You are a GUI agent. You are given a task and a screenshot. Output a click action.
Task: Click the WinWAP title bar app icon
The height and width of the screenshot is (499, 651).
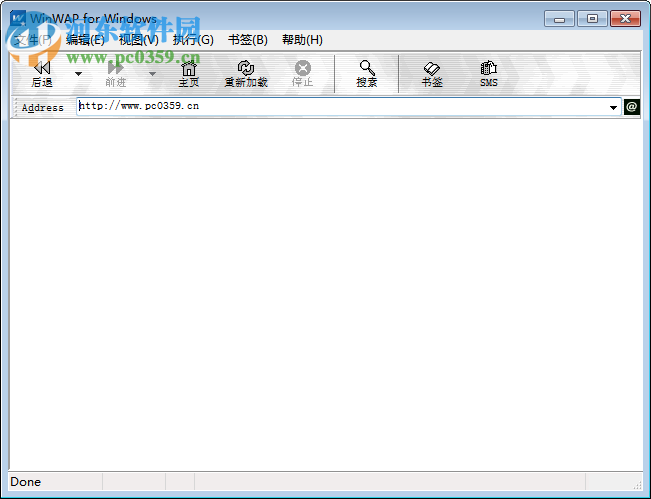(18, 19)
